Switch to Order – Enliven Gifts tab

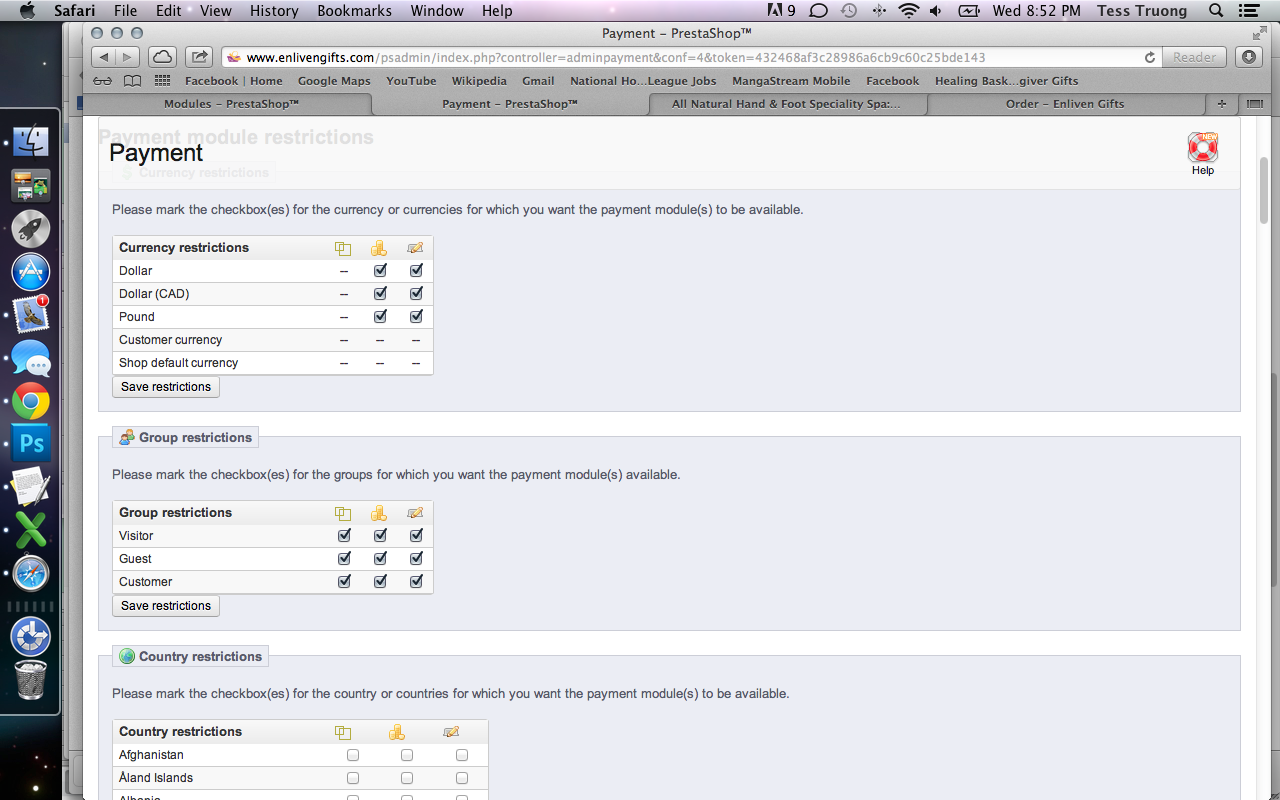(x=1066, y=104)
